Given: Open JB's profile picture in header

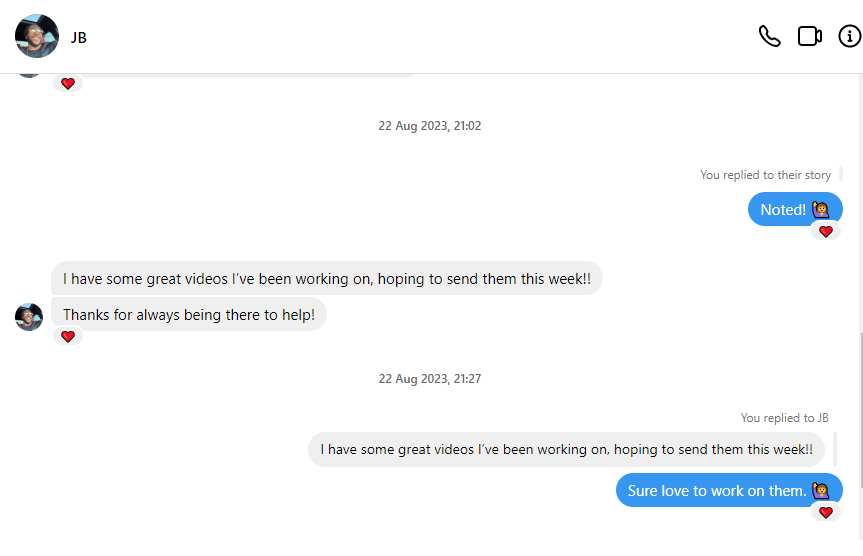Looking at the screenshot, I should tap(37, 37).
